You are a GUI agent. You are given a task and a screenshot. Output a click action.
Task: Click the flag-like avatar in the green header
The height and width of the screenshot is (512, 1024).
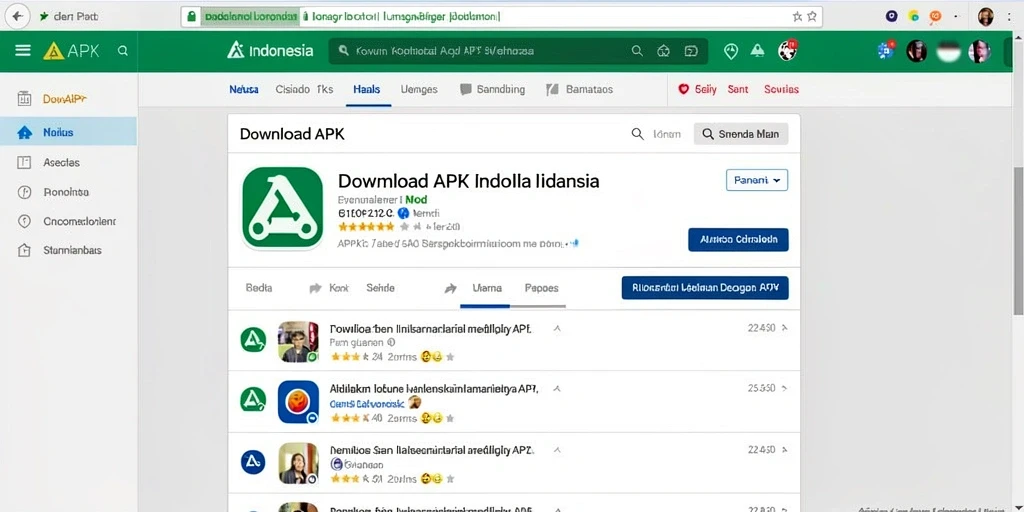click(x=948, y=51)
